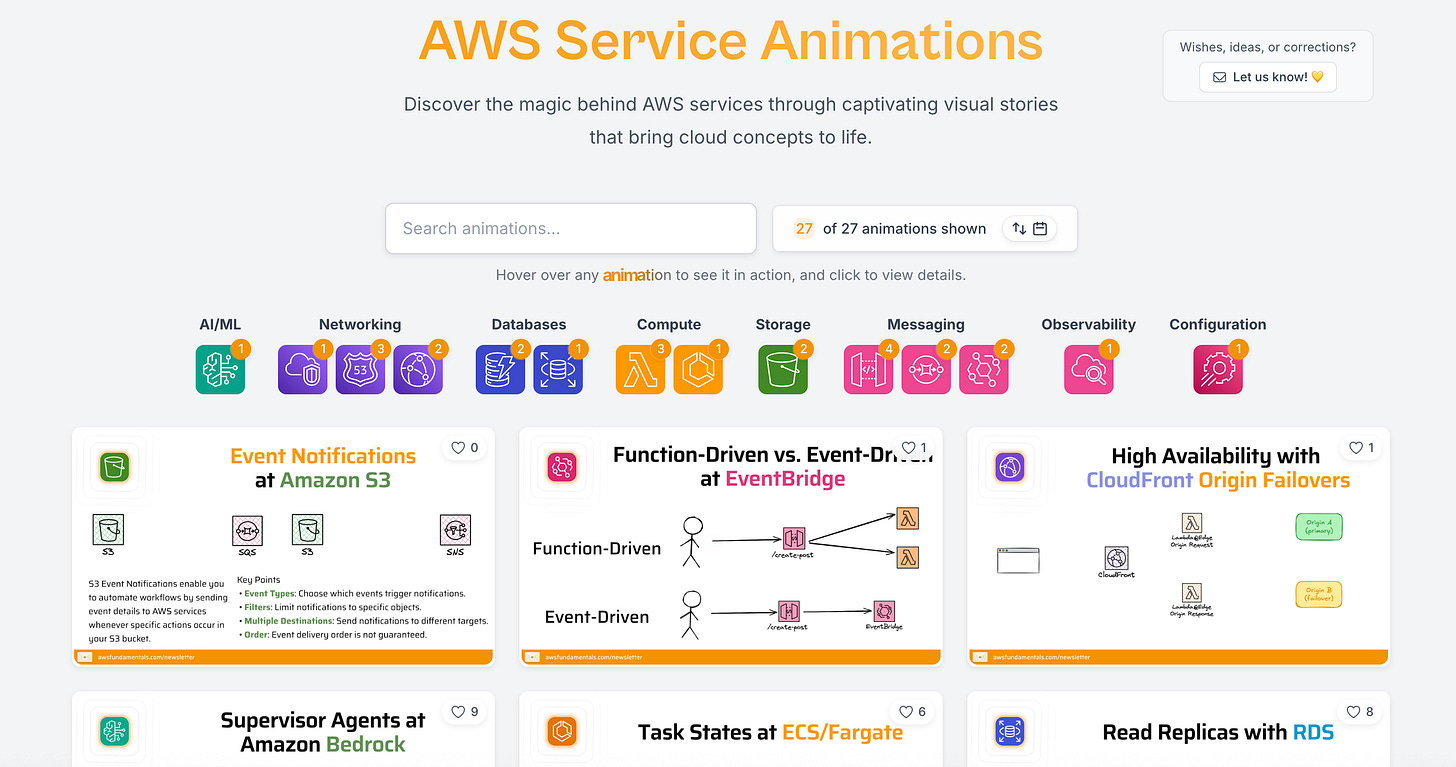The height and width of the screenshot is (767, 1456).
Task: Click the CloudFront badge on Origin Failovers card
Action: coord(1011,467)
